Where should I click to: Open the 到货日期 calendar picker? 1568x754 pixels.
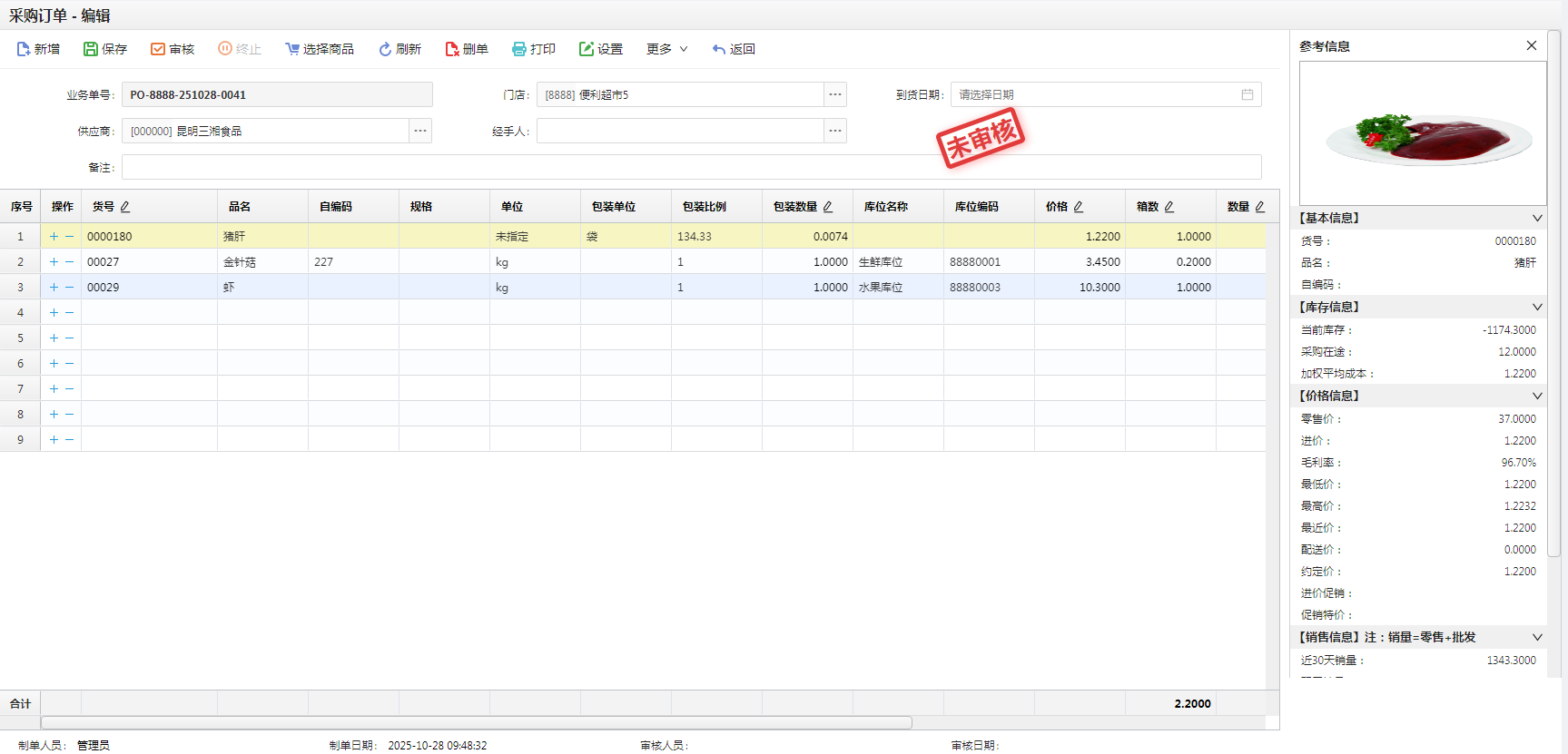[1247, 94]
